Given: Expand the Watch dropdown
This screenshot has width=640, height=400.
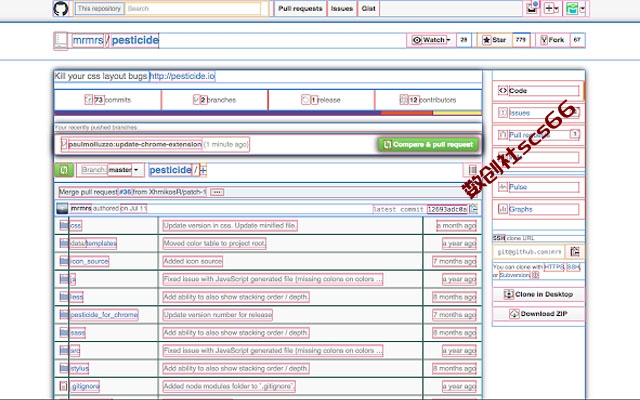Looking at the screenshot, I should [431, 40].
